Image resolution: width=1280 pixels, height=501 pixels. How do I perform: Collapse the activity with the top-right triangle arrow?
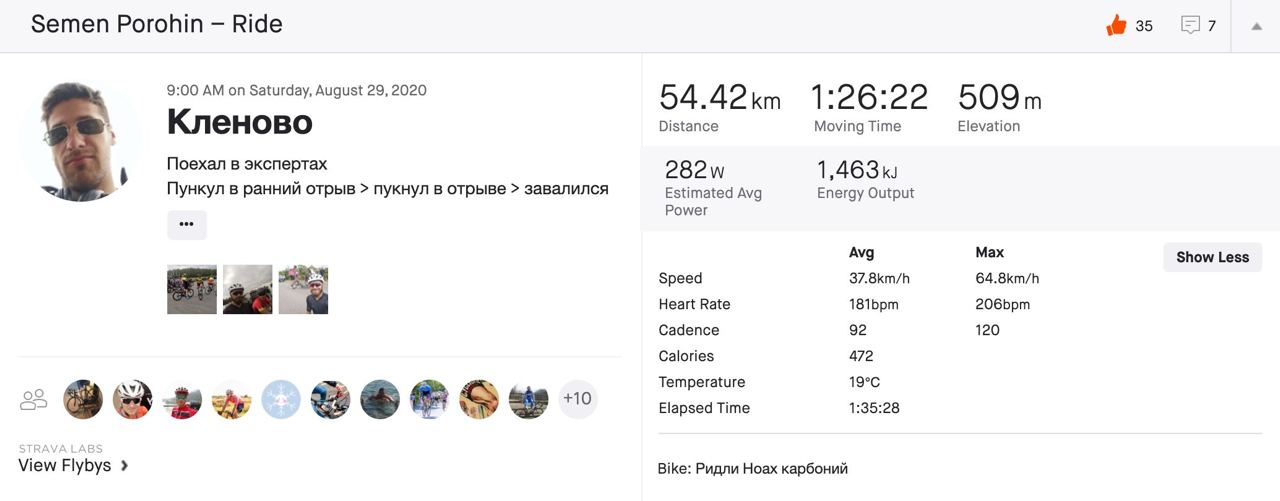[x=1257, y=26]
